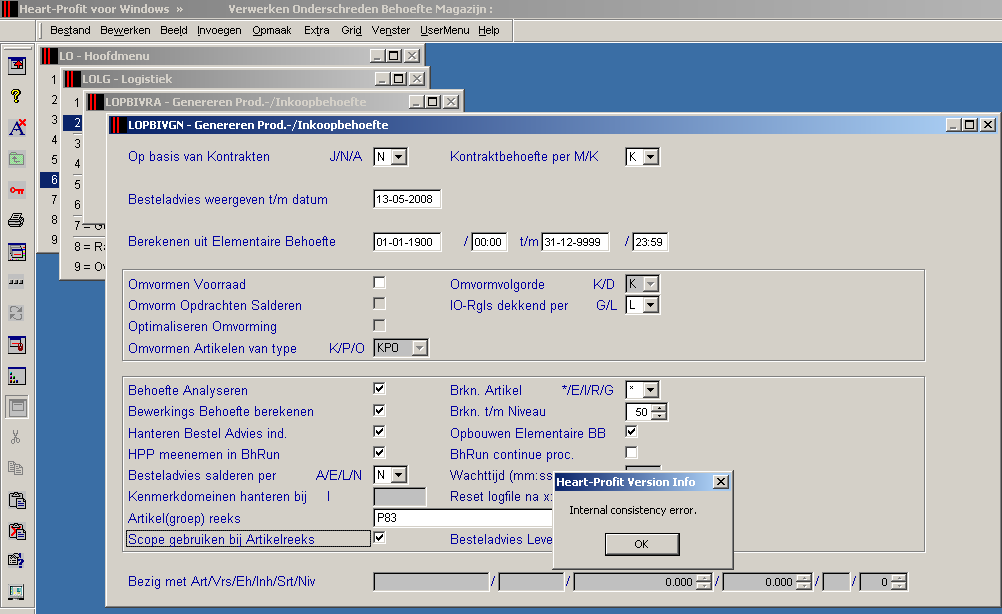Image resolution: width=1002 pixels, height=614 pixels.
Task: Click the pressed gray window icon in the sidebar
Action: point(17,407)
